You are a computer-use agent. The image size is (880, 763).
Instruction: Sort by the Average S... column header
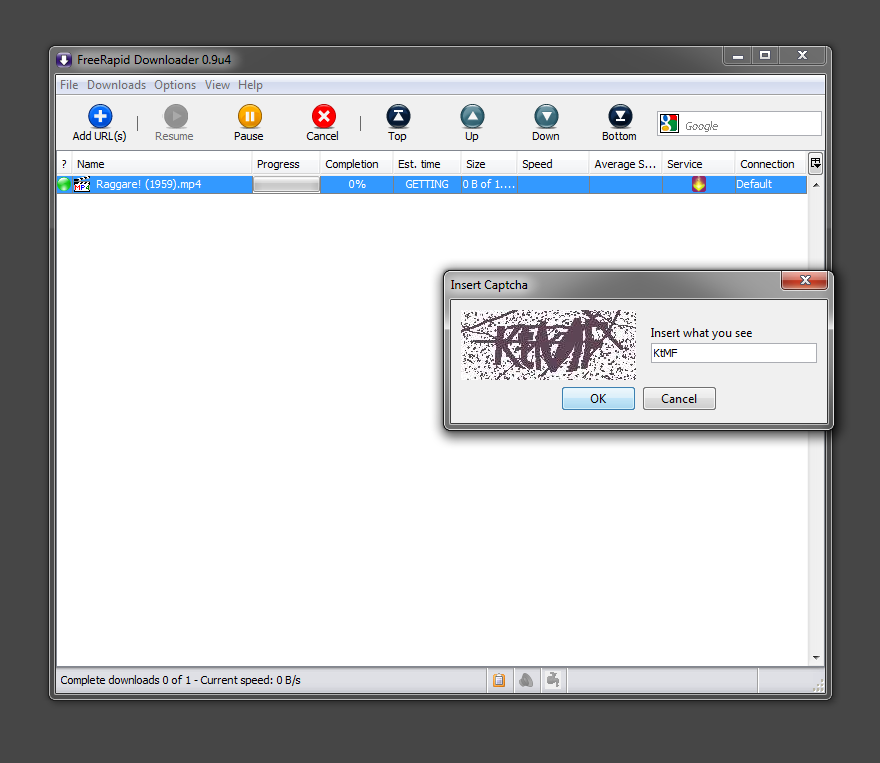pyautogui.click(x=626, y=164)
